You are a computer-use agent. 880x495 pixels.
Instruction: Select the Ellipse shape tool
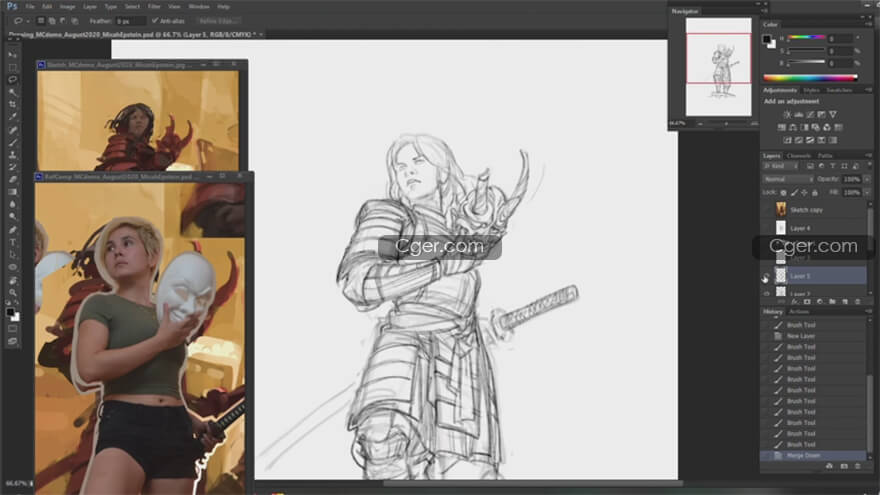click(12, 267)
